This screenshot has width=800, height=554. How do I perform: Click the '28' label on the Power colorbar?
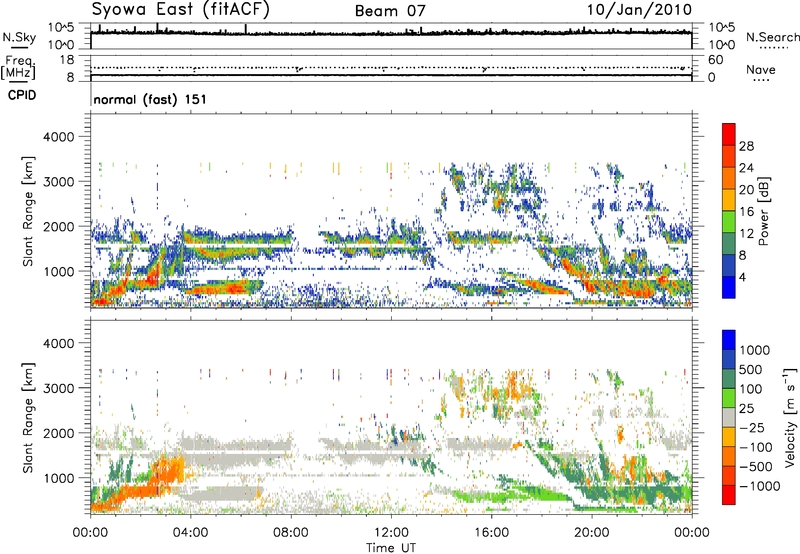(x=746, y=146)
